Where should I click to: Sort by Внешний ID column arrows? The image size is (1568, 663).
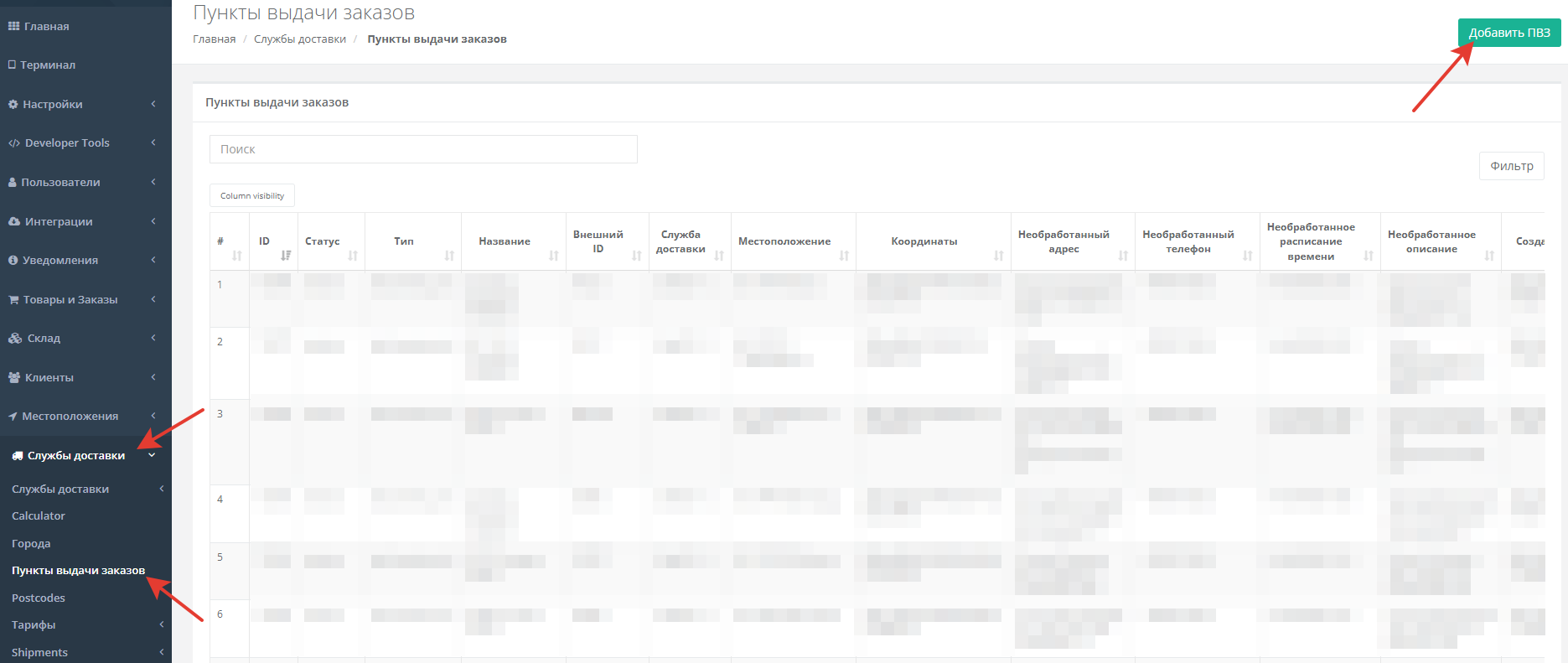pos(637,256)
